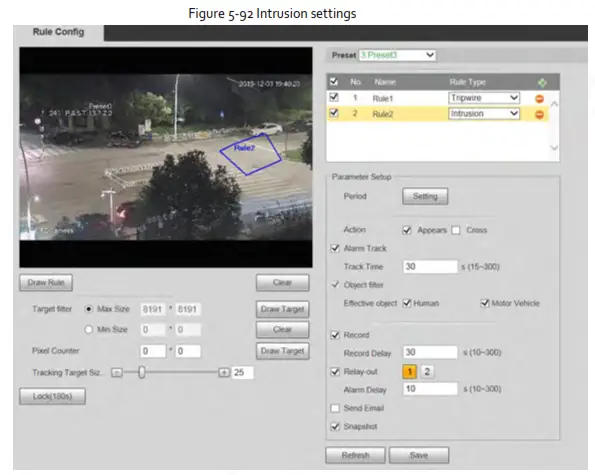Toggle the select-all rules header checkbox
Image resolution: width=595 pixels, height=475 pixels.
point(334,82)
